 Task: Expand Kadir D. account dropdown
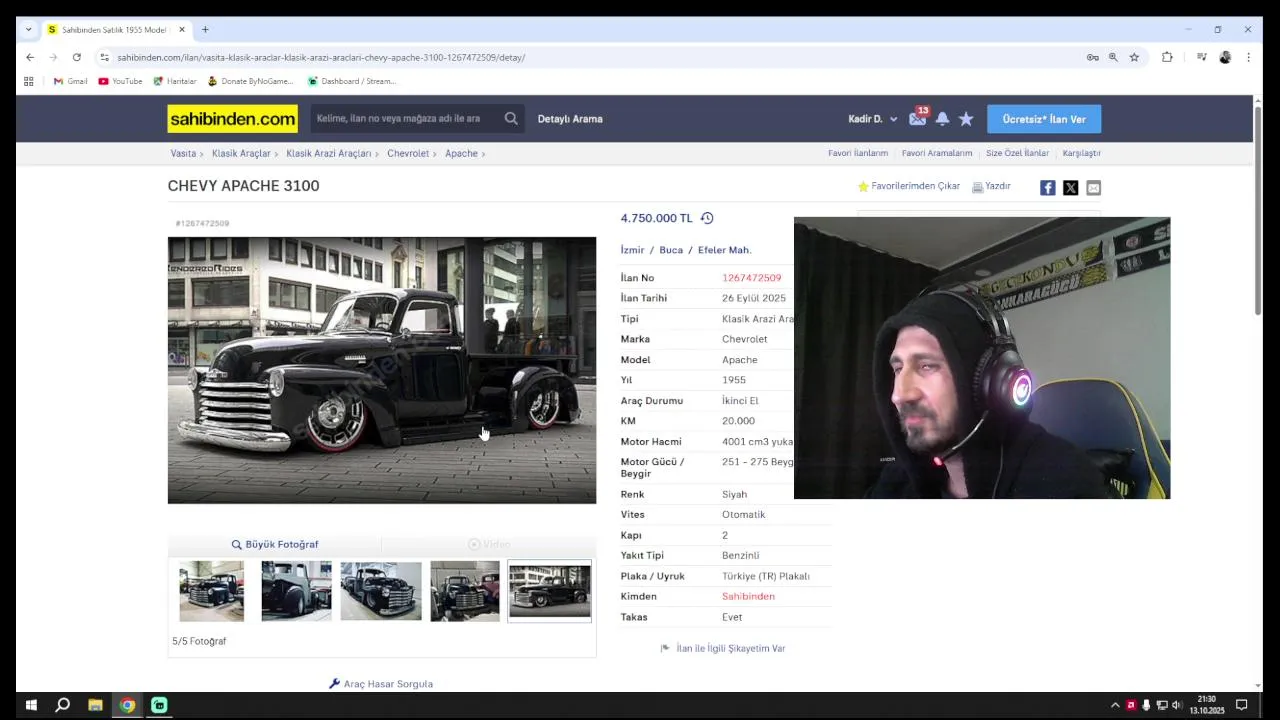click(873, 119)
